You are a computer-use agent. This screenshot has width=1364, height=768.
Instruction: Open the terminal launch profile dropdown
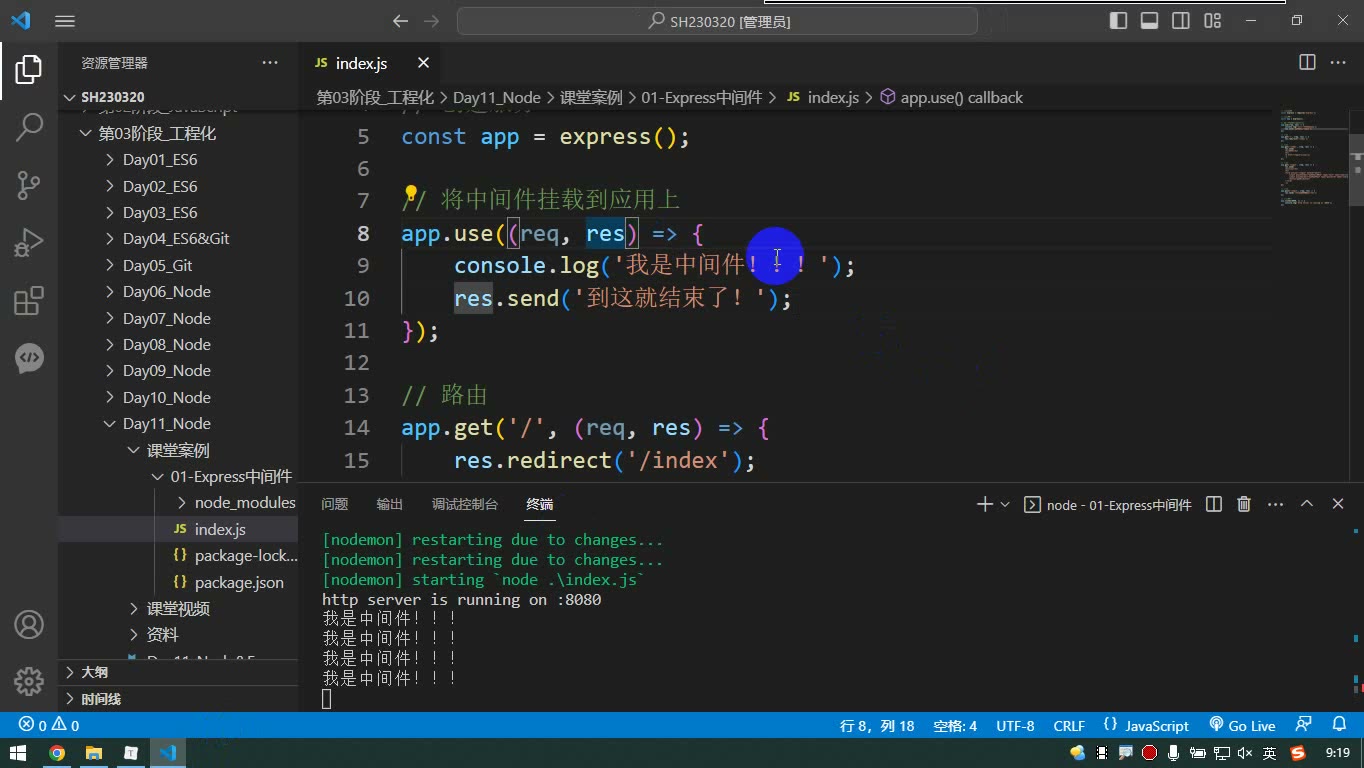tap(1005, 505)
